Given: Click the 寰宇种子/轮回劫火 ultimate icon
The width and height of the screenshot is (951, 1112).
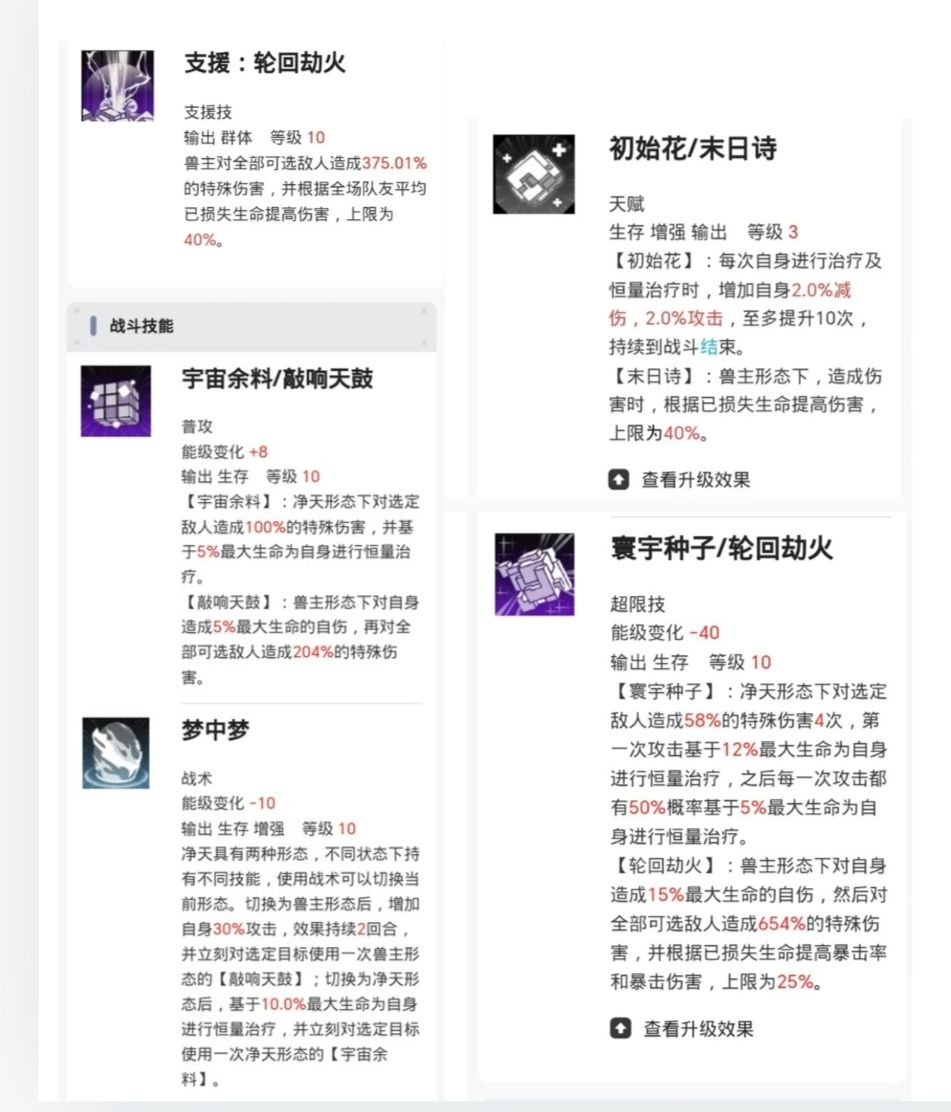Looking at the screenshot, I should point(534,574).
